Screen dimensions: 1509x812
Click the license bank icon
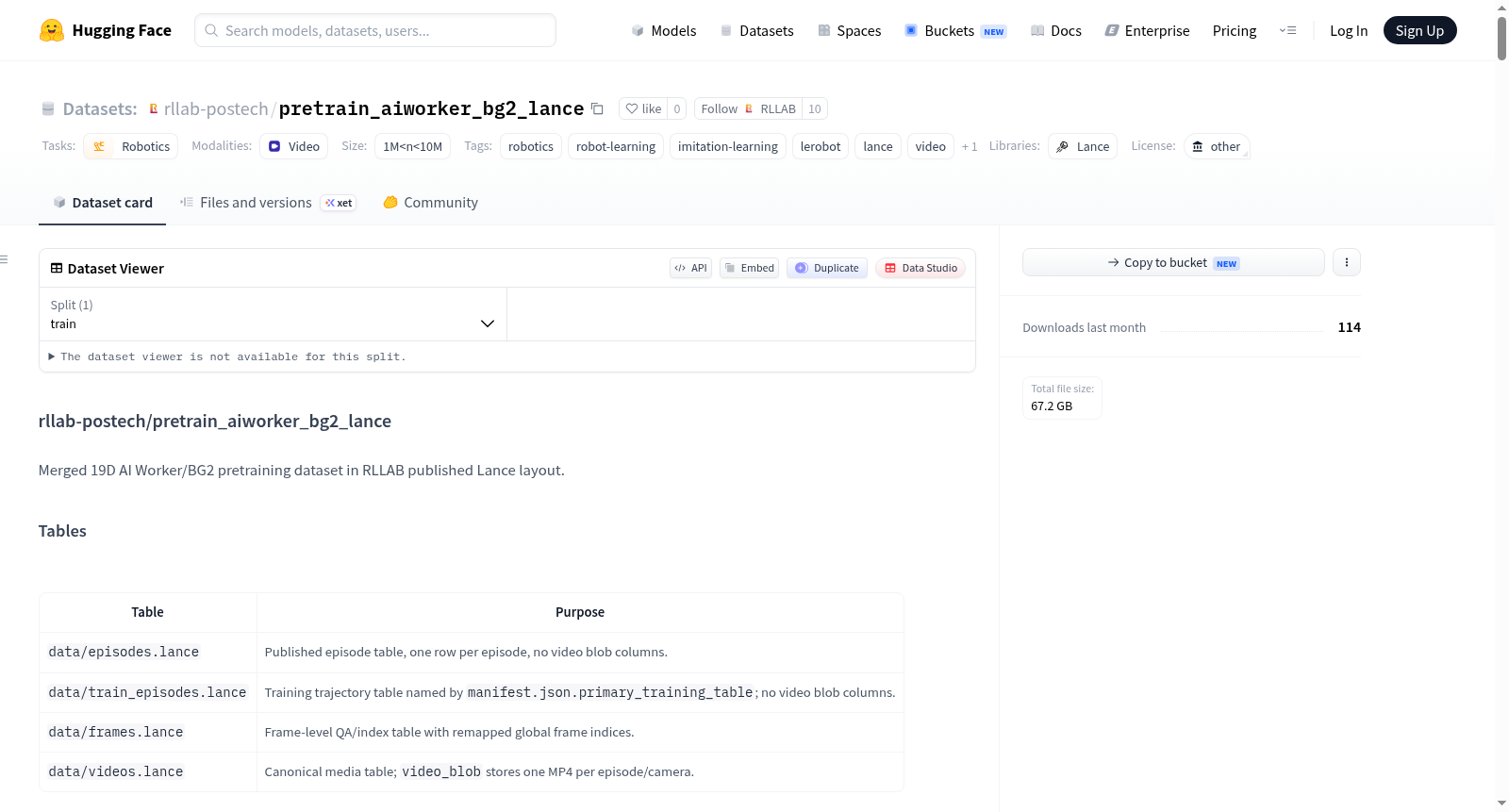pyautogui.click(x=1198, y=146)
